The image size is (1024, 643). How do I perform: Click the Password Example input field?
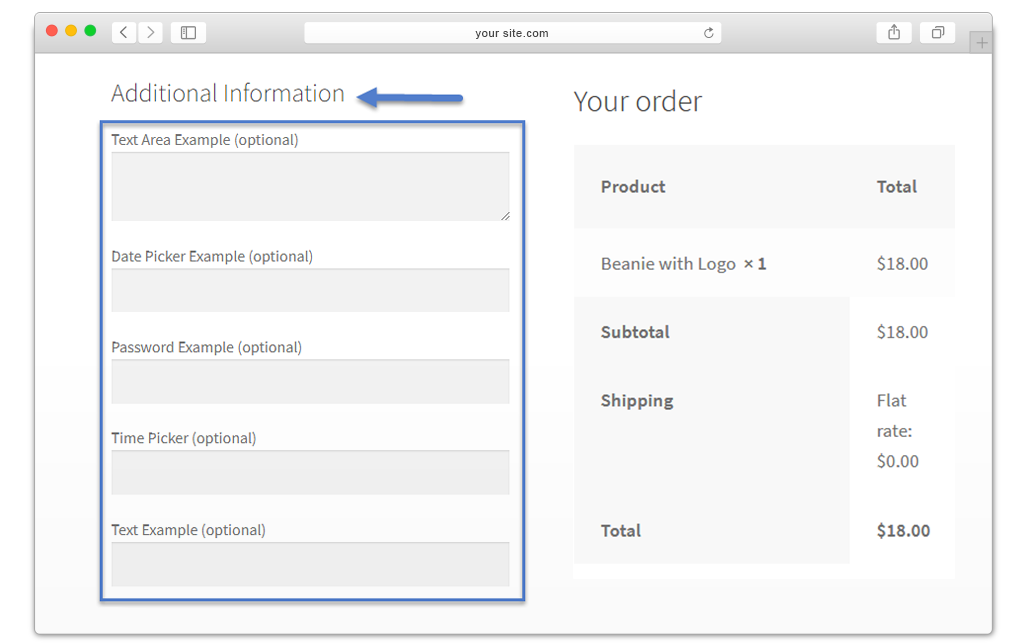(x=310, y=381)
